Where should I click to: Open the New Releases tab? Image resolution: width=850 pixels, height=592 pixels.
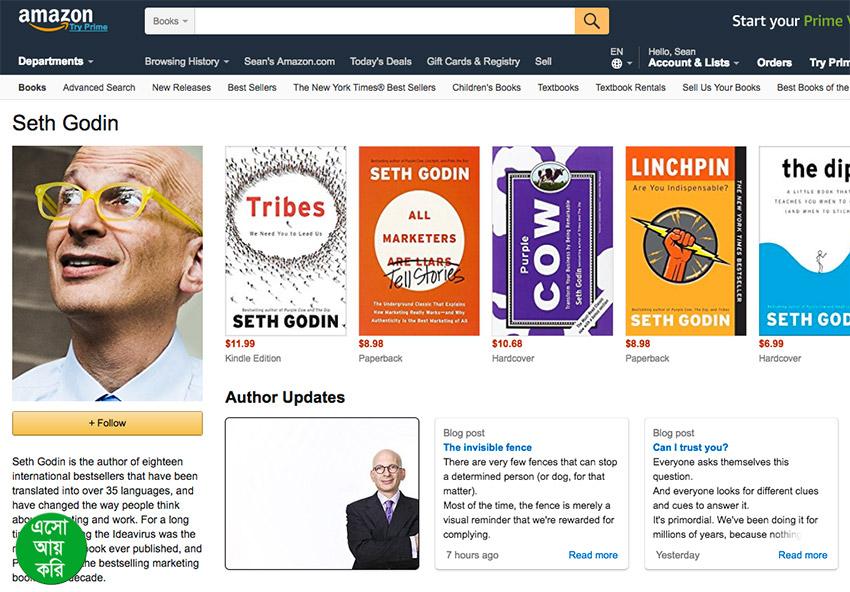[x=181, y=87]
